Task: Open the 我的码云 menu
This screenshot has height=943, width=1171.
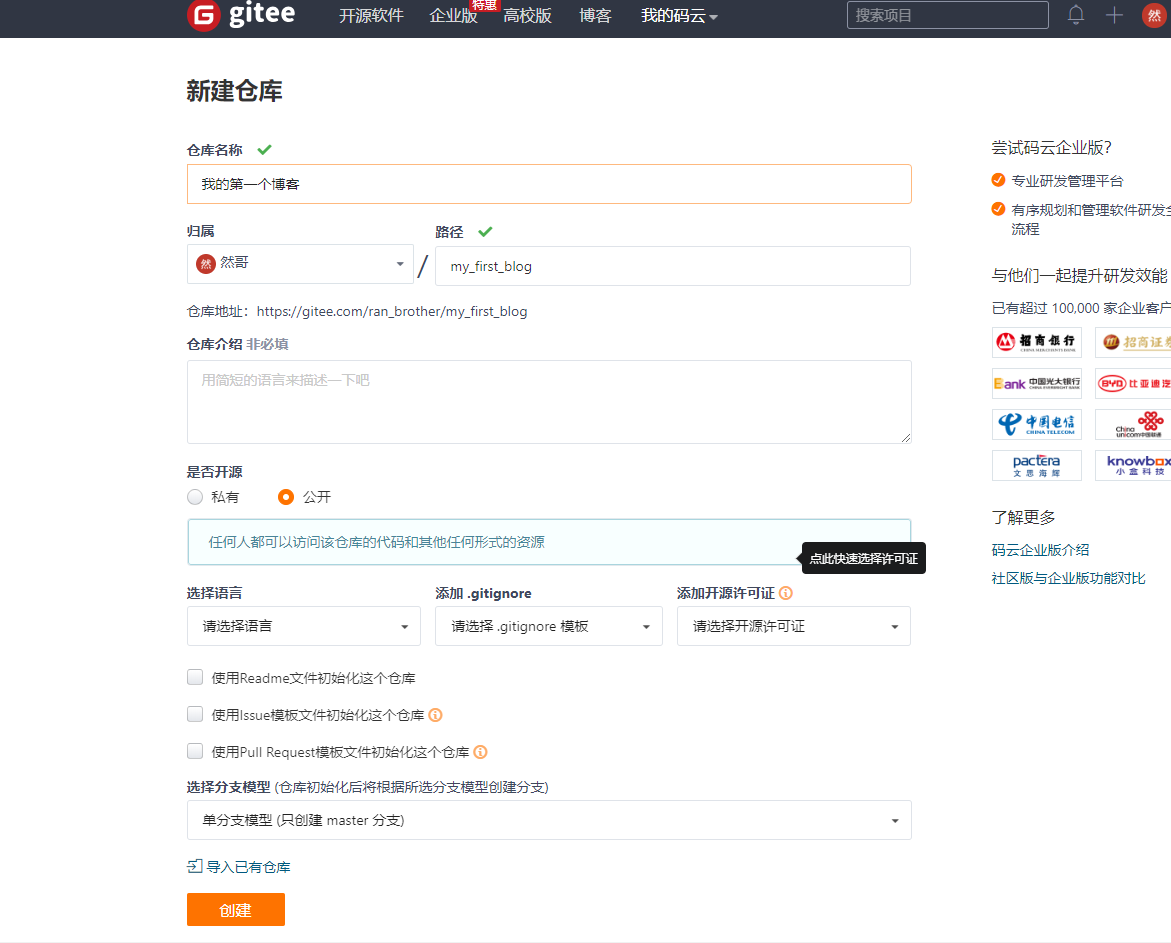Action: pos(679,16)
